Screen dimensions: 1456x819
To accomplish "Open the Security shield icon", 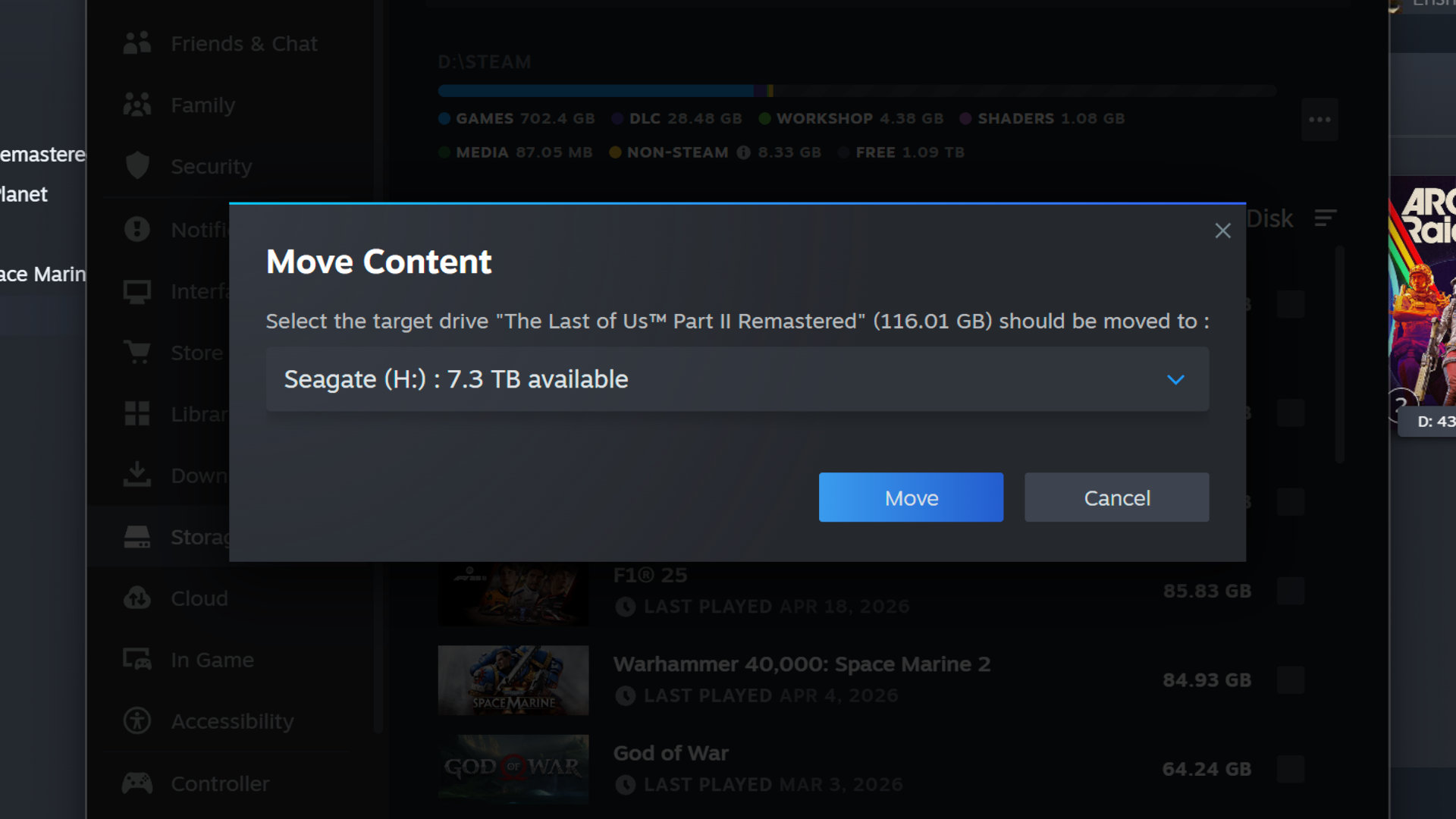I will click(x=137, y=166).
